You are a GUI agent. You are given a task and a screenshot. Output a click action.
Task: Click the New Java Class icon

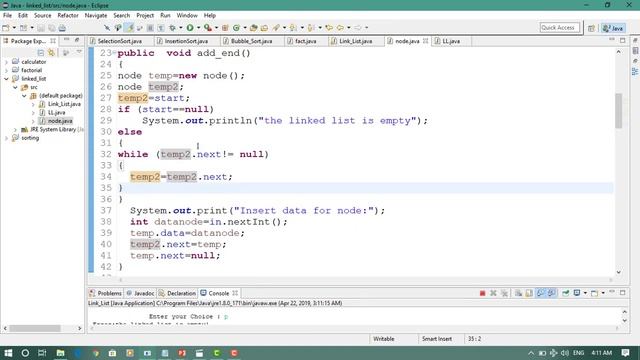tap(236, 28)
